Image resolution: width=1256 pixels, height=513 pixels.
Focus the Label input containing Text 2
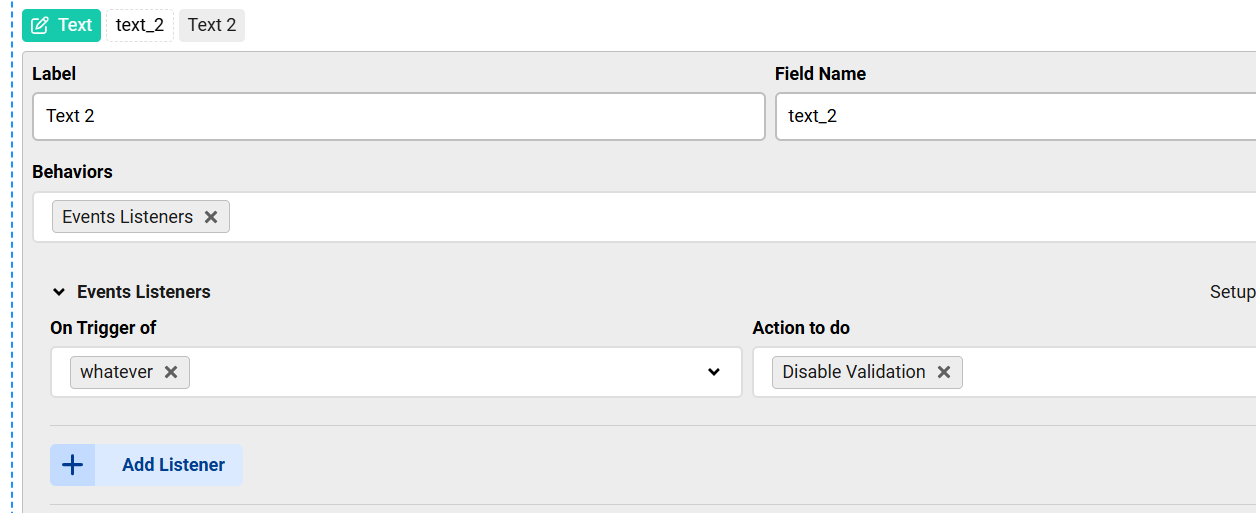point(398,116)
